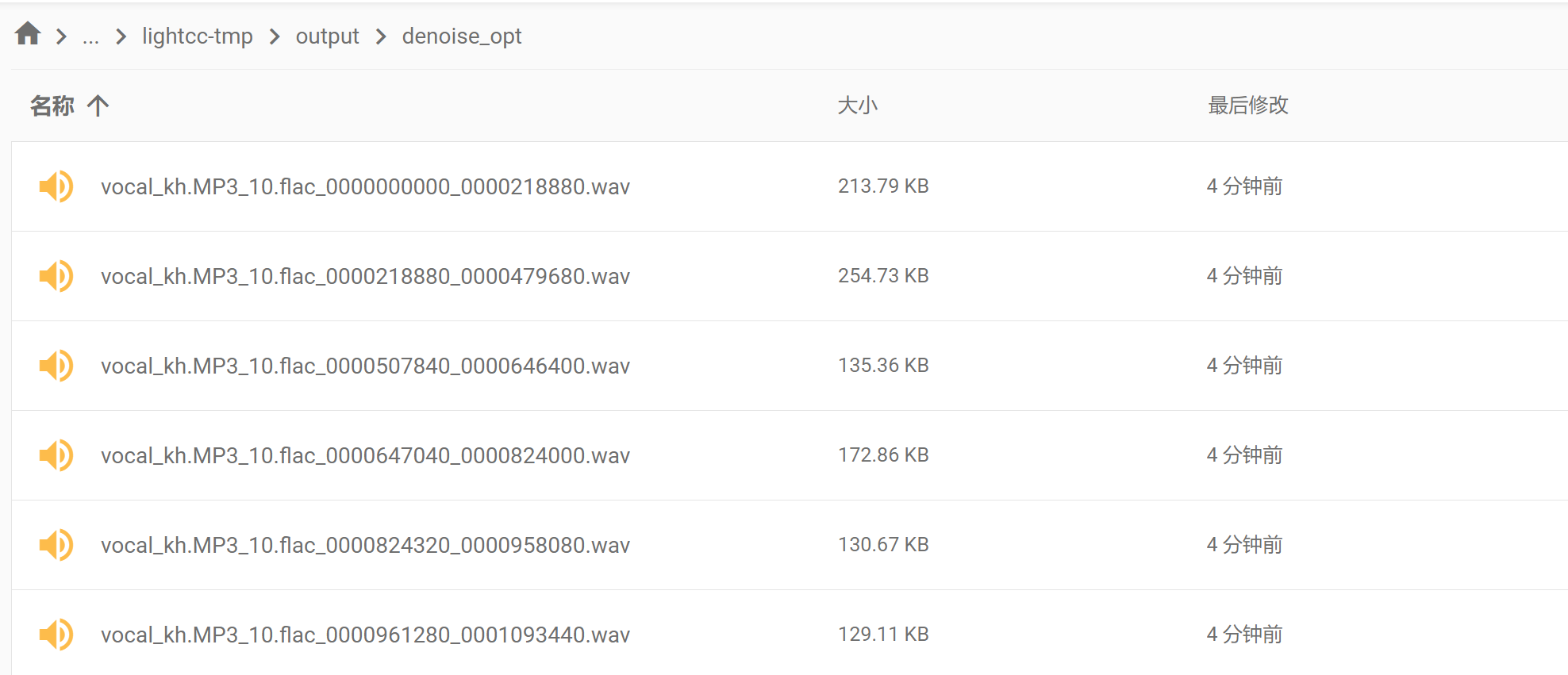Click audio icon of 0000961280_0001093440.wav file
Viewport: 1568px width, 675px height.
[56, 635]
